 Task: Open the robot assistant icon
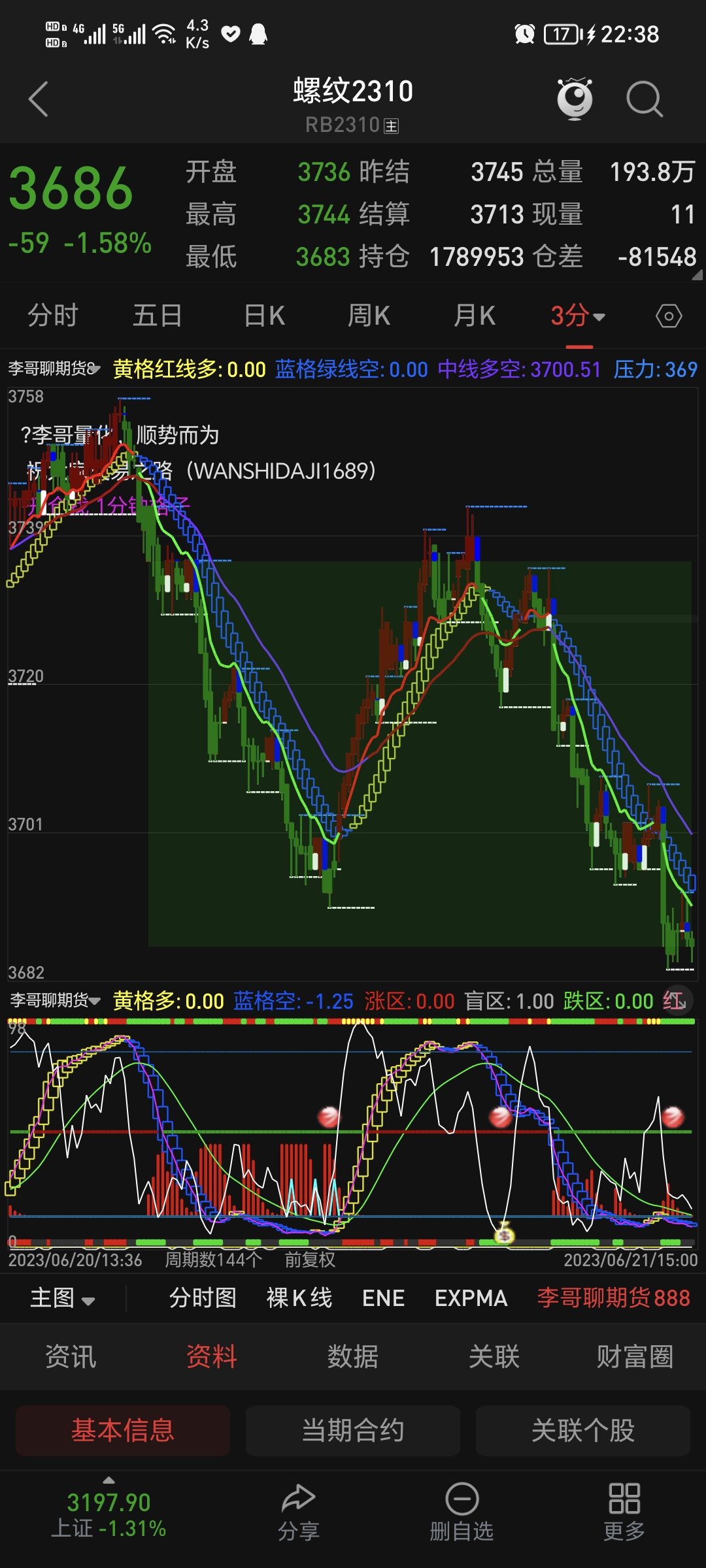pos(575,99)
